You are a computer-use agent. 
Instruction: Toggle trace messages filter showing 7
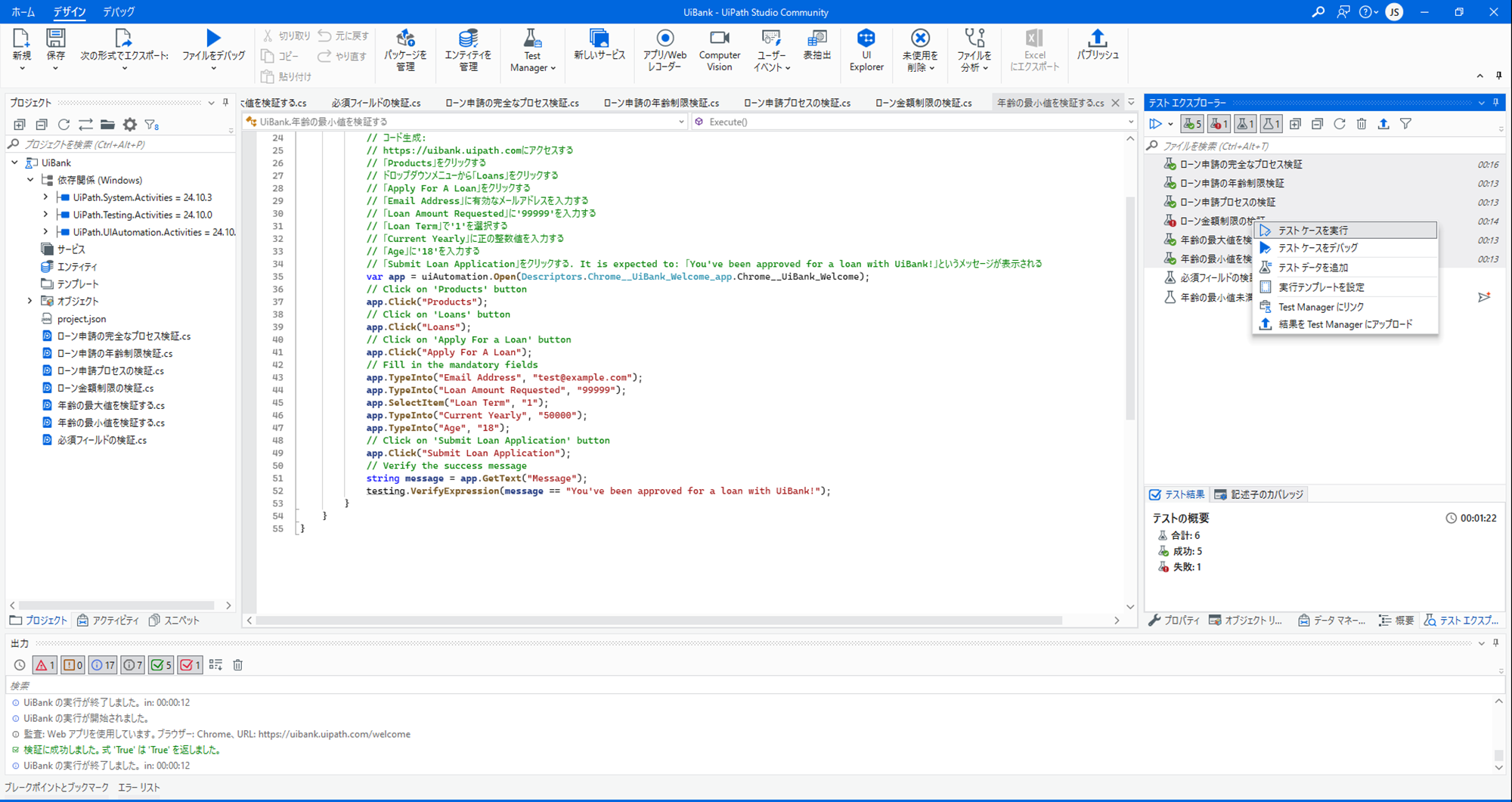[x=132, y=665]
